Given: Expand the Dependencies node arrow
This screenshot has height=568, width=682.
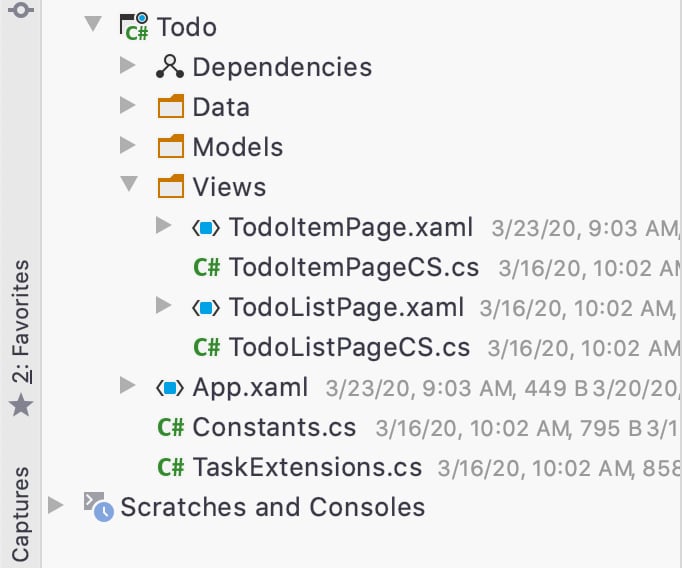Looking at the screenshot, I should [127, 66].
